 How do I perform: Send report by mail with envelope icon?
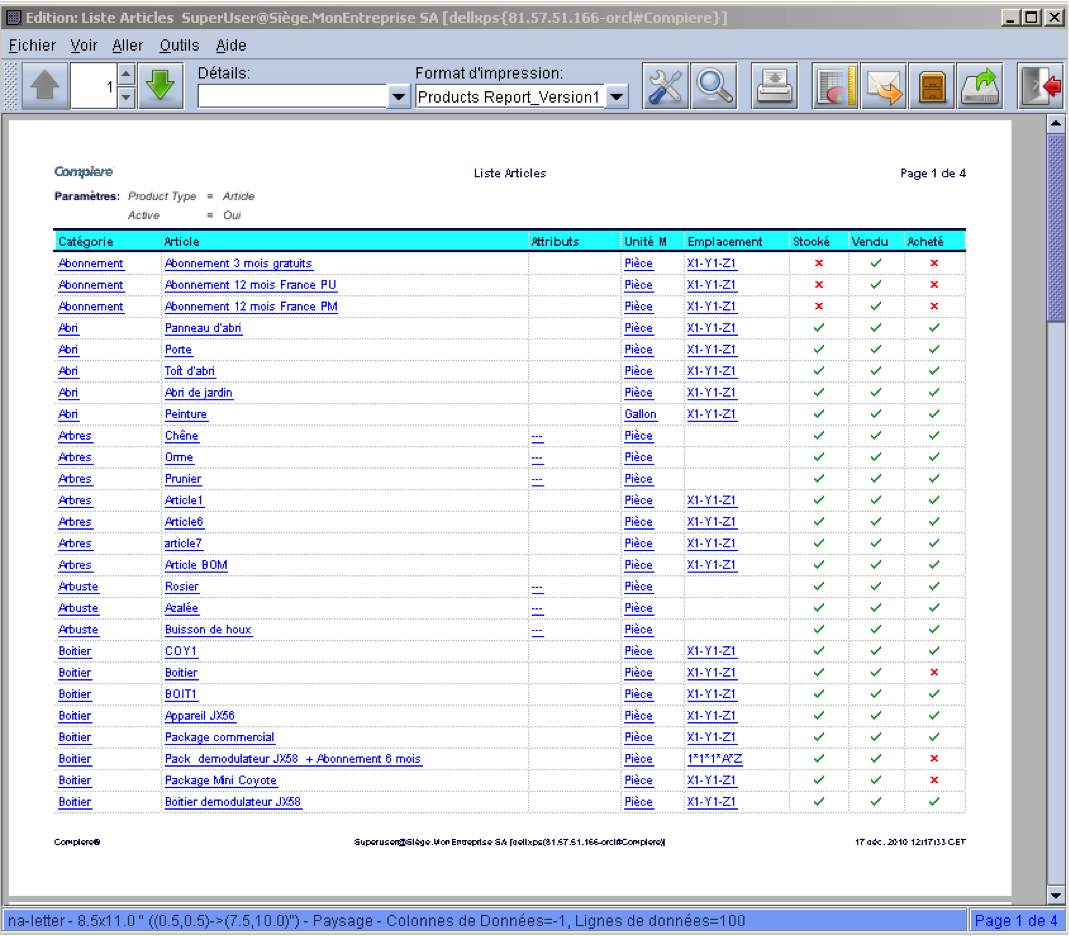[884, 86]
